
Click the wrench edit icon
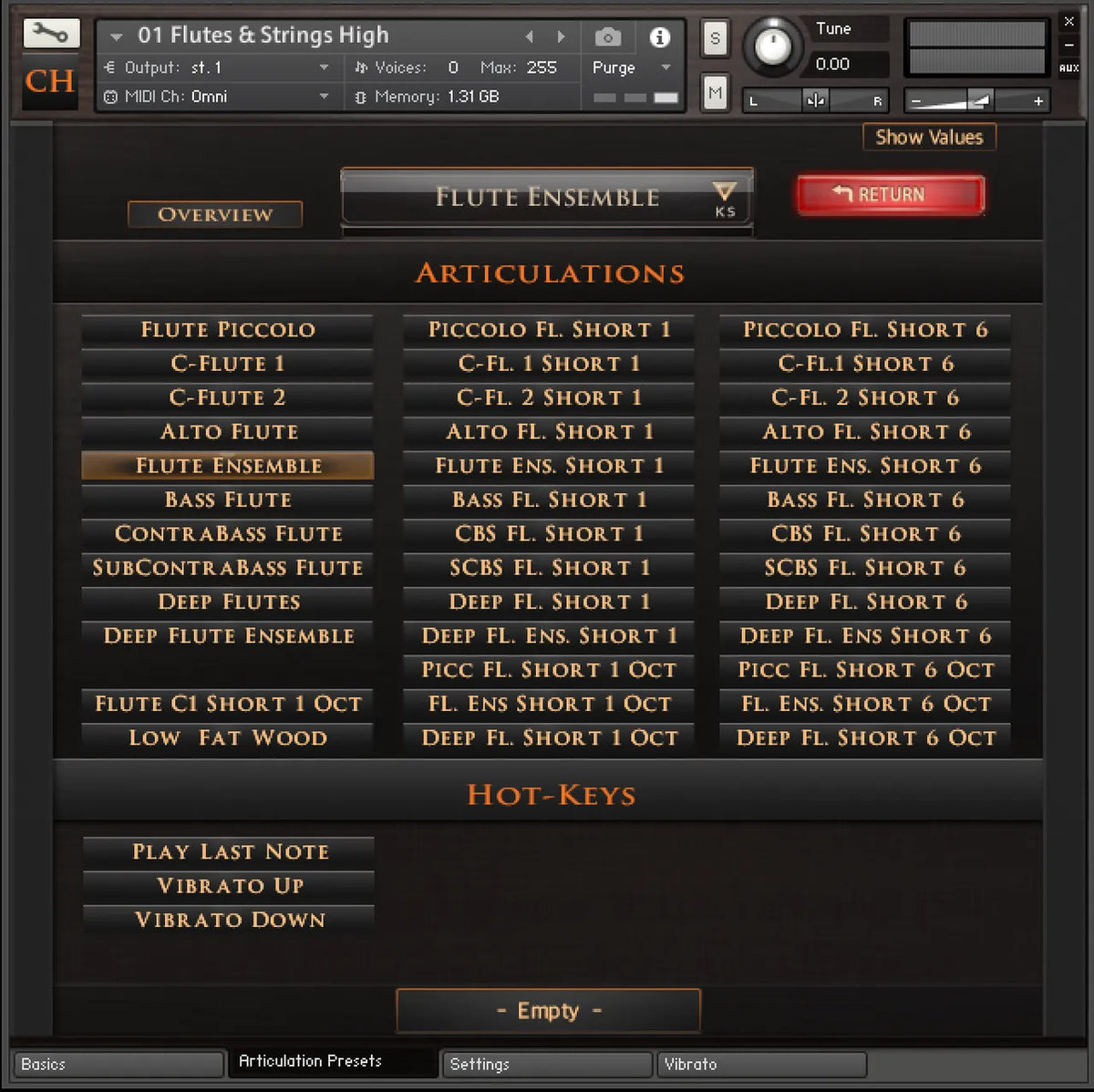point(51,33)
